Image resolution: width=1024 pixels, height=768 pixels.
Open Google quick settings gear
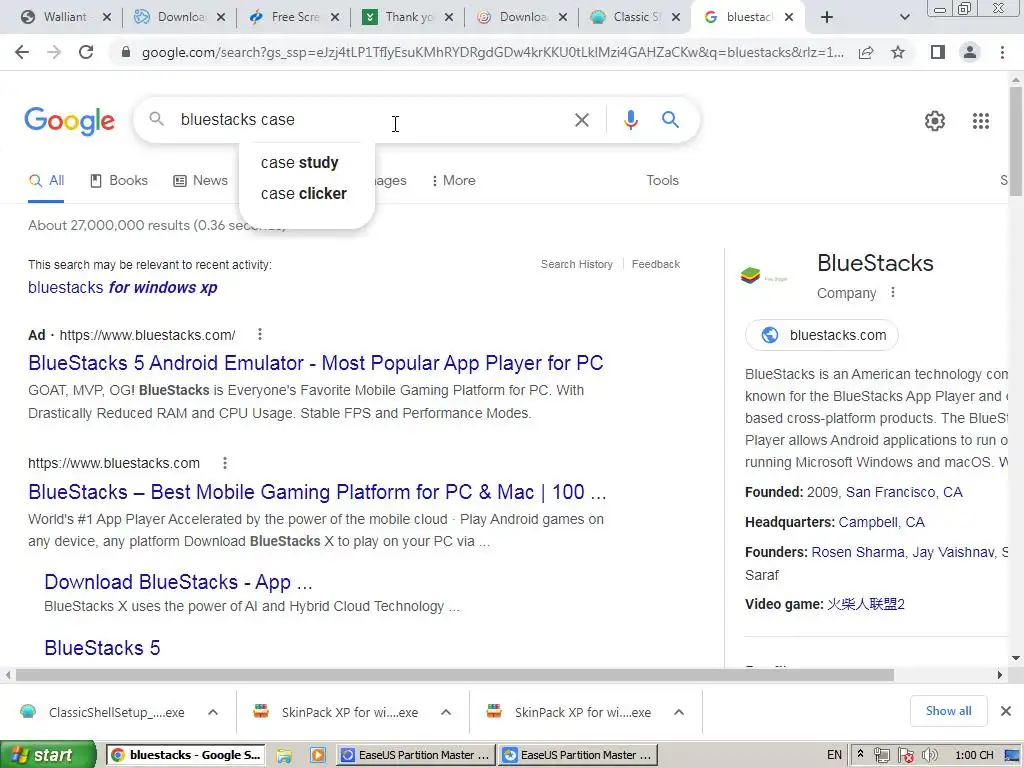pyautogui.click(x=935, y=121)
